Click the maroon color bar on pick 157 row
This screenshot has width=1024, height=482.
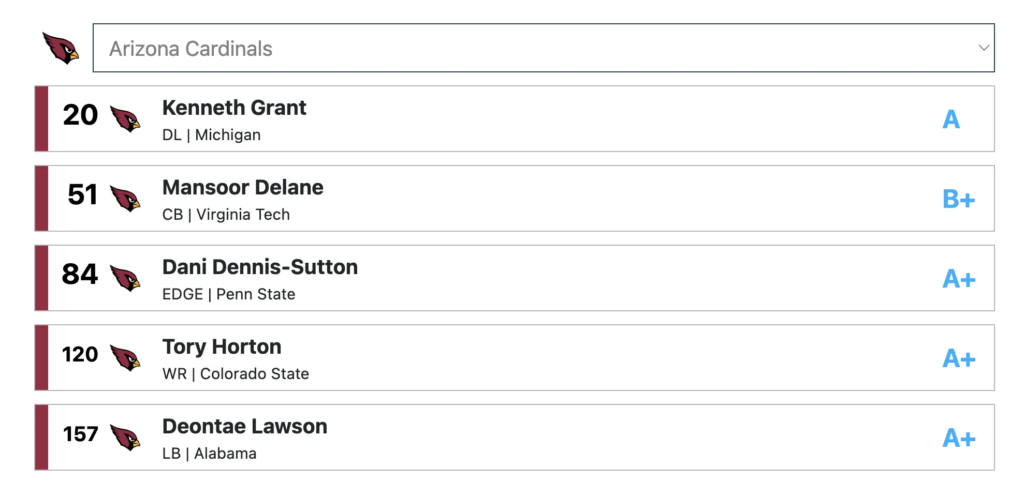point(41,437)
